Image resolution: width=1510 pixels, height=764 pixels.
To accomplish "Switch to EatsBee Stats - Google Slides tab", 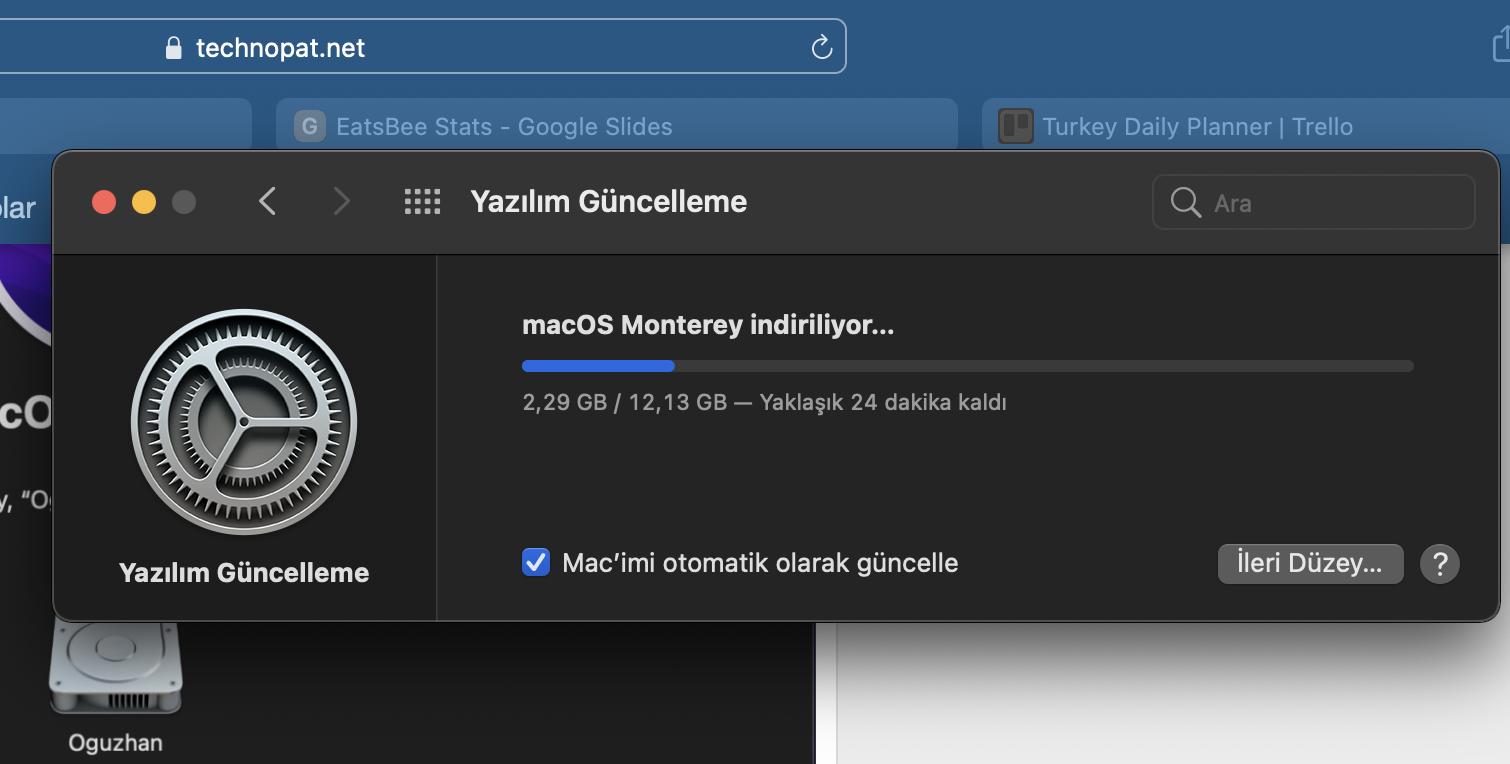I will coord(617,126).
